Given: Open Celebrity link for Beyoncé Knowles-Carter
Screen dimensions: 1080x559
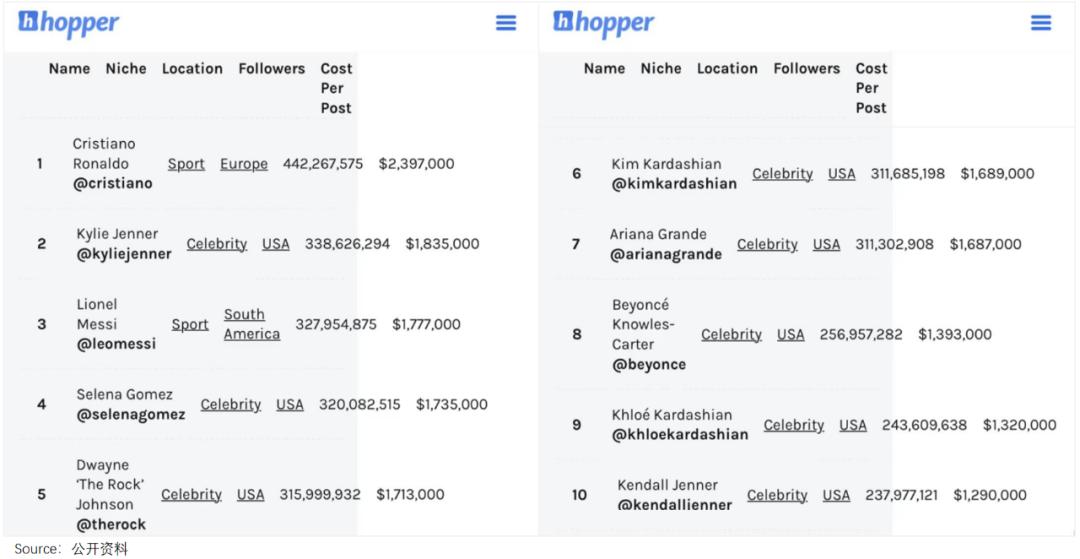Looking at the screenshot, I should tap(731, 334).
